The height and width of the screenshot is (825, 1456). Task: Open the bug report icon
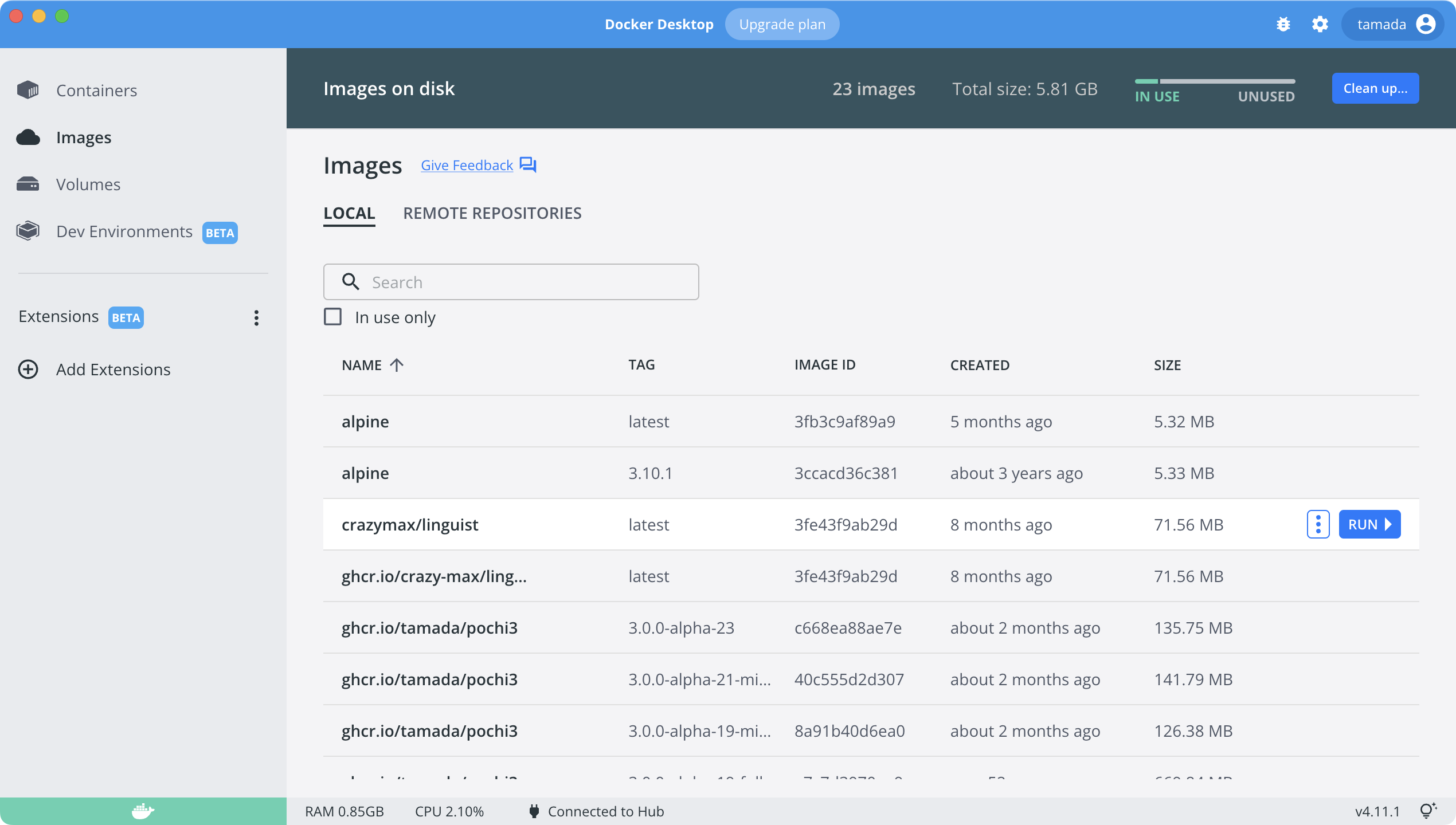click(1284, 24)
